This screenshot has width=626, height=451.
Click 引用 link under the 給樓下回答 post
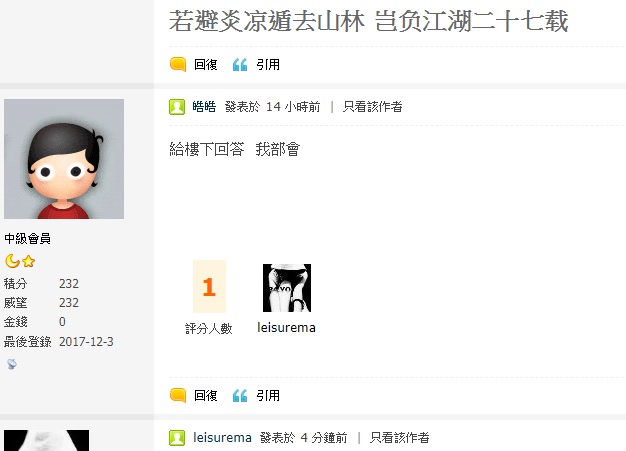pos(268,396)
